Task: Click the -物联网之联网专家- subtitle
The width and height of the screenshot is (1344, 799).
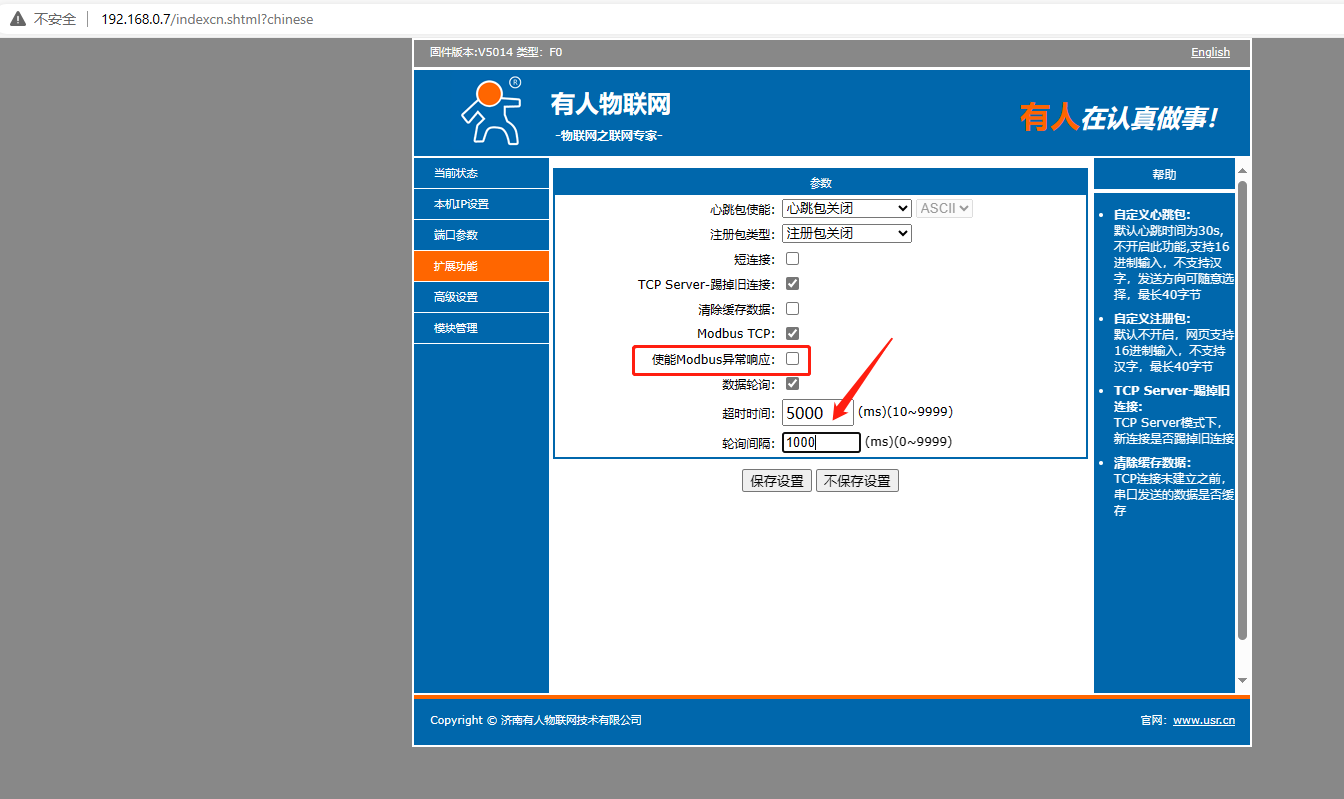Action: tap(608, 135)
